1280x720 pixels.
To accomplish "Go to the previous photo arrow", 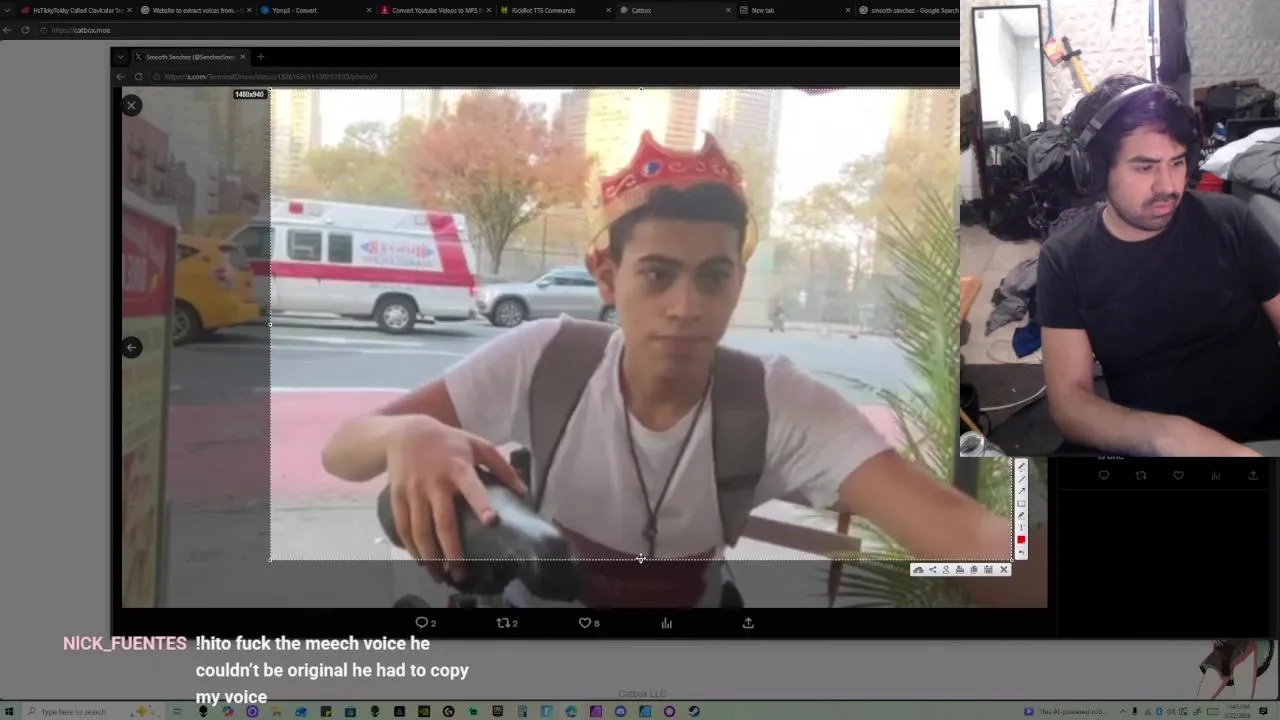I will [131, 347].
